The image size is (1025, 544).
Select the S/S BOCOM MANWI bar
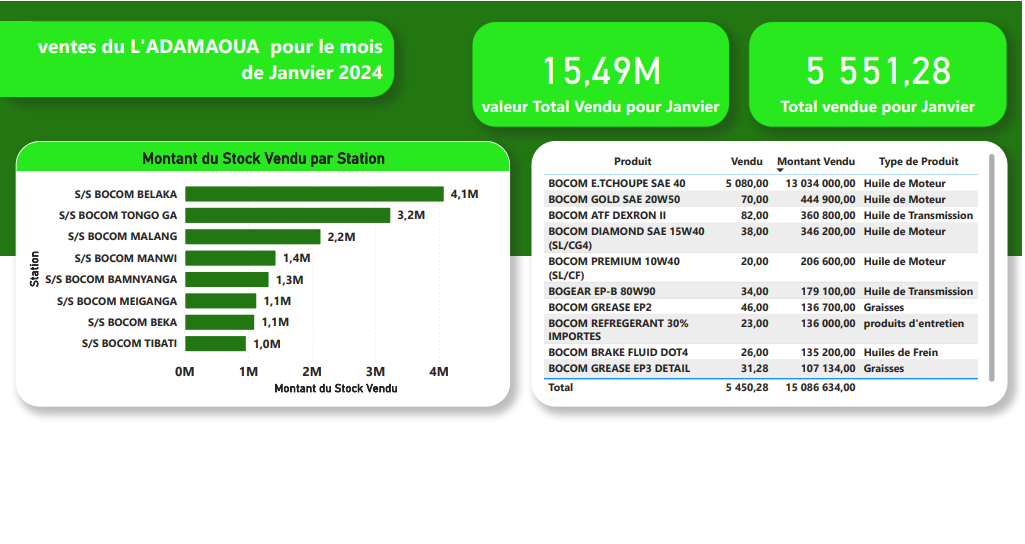[230, 258]
